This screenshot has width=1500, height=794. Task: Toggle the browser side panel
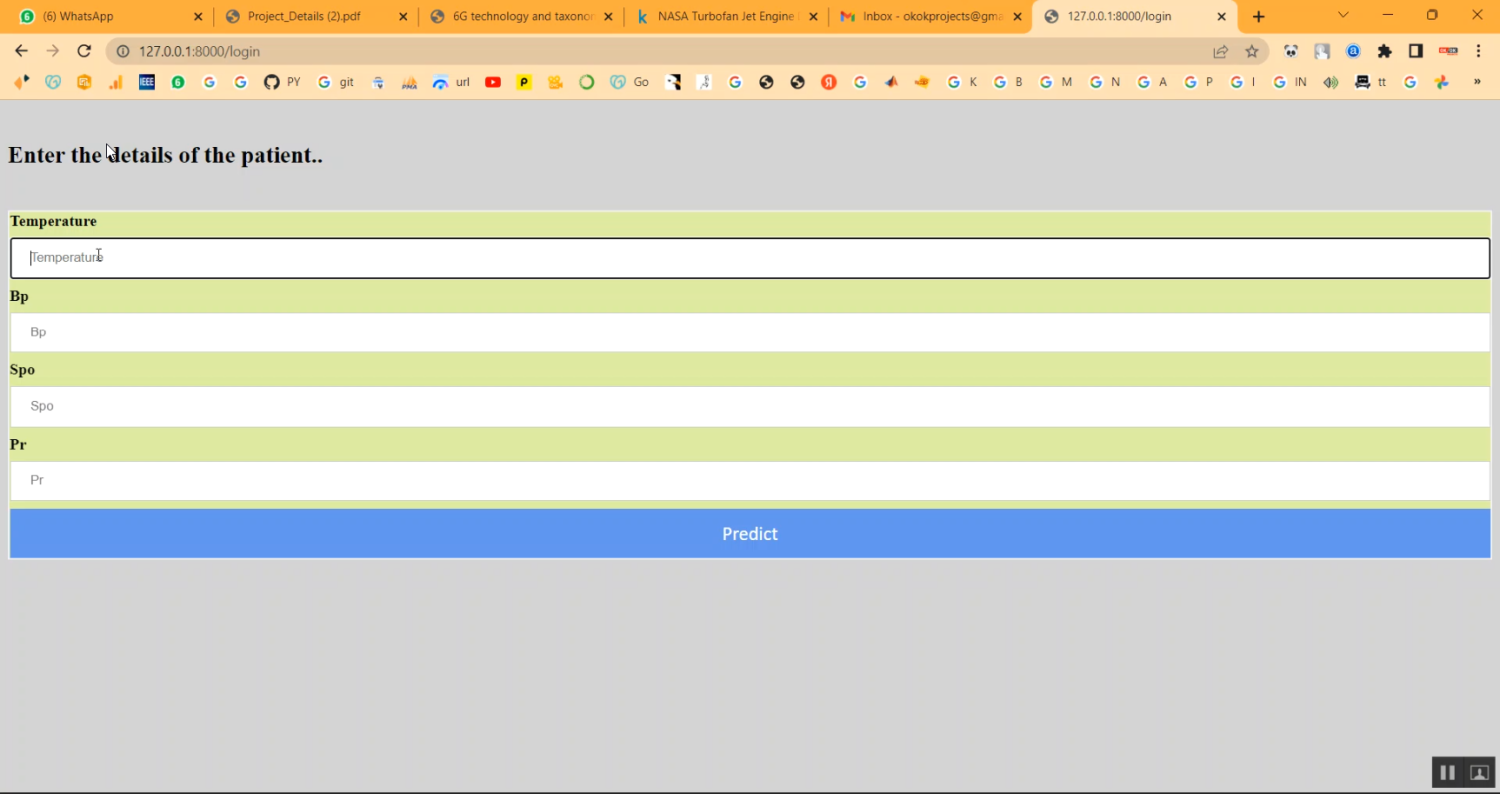[1415, 51]
